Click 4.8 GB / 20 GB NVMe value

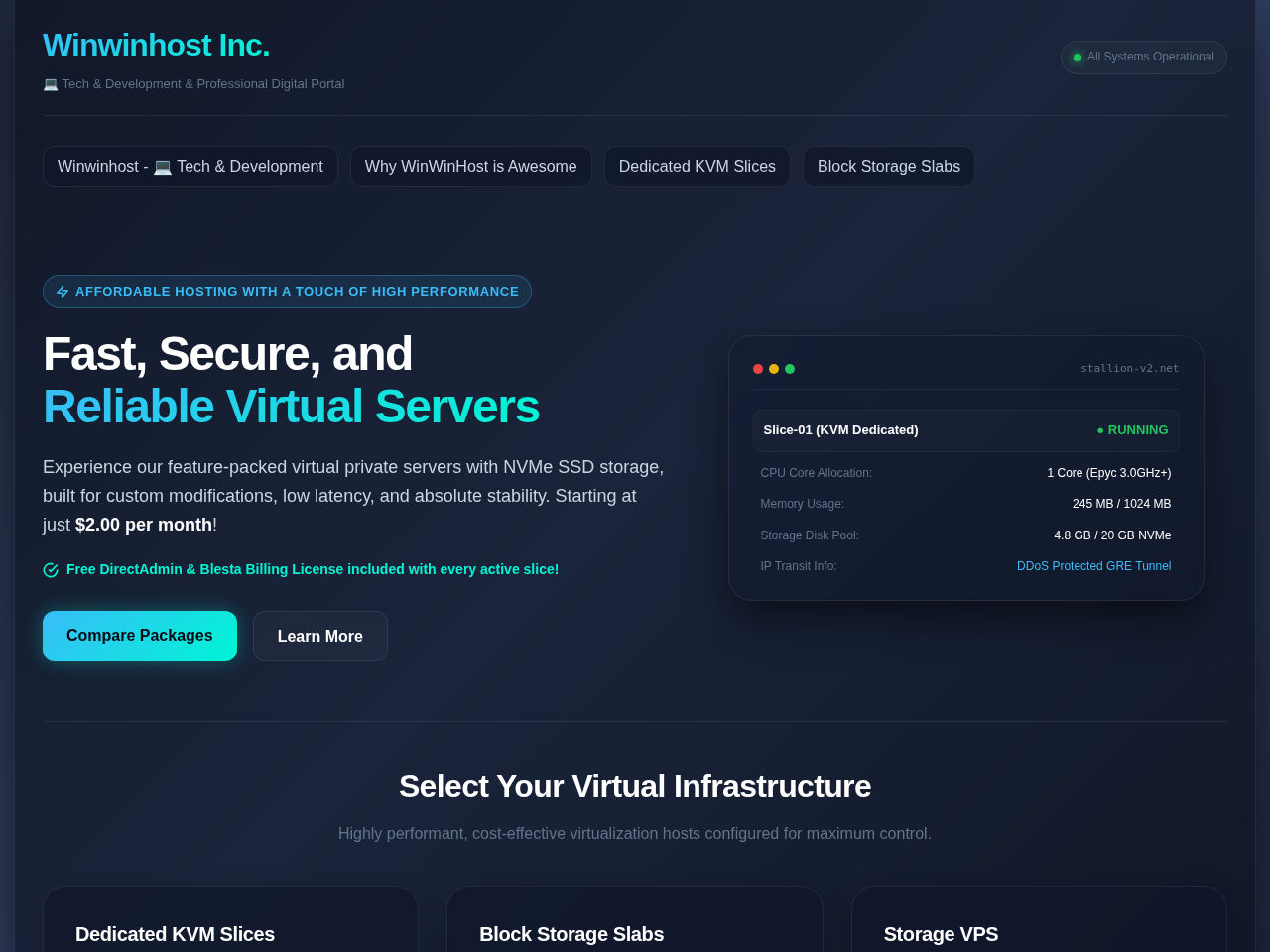coord(1113,535)
